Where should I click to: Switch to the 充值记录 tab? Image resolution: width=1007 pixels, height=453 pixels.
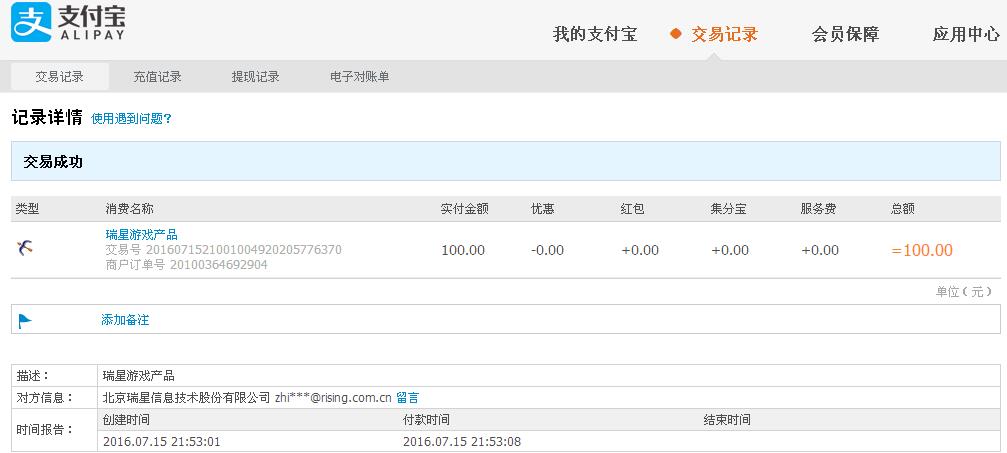pyautogui.click(x=157, y=77)
